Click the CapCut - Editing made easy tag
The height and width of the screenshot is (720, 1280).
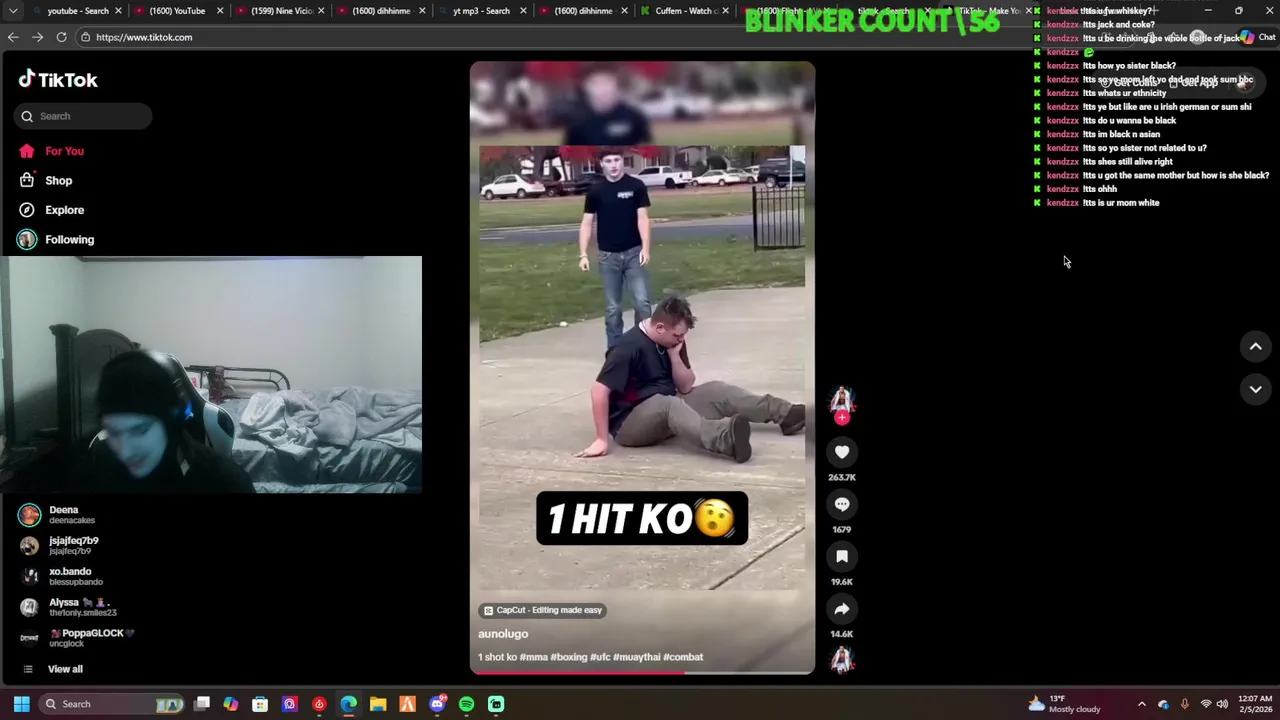coord(543,610)
